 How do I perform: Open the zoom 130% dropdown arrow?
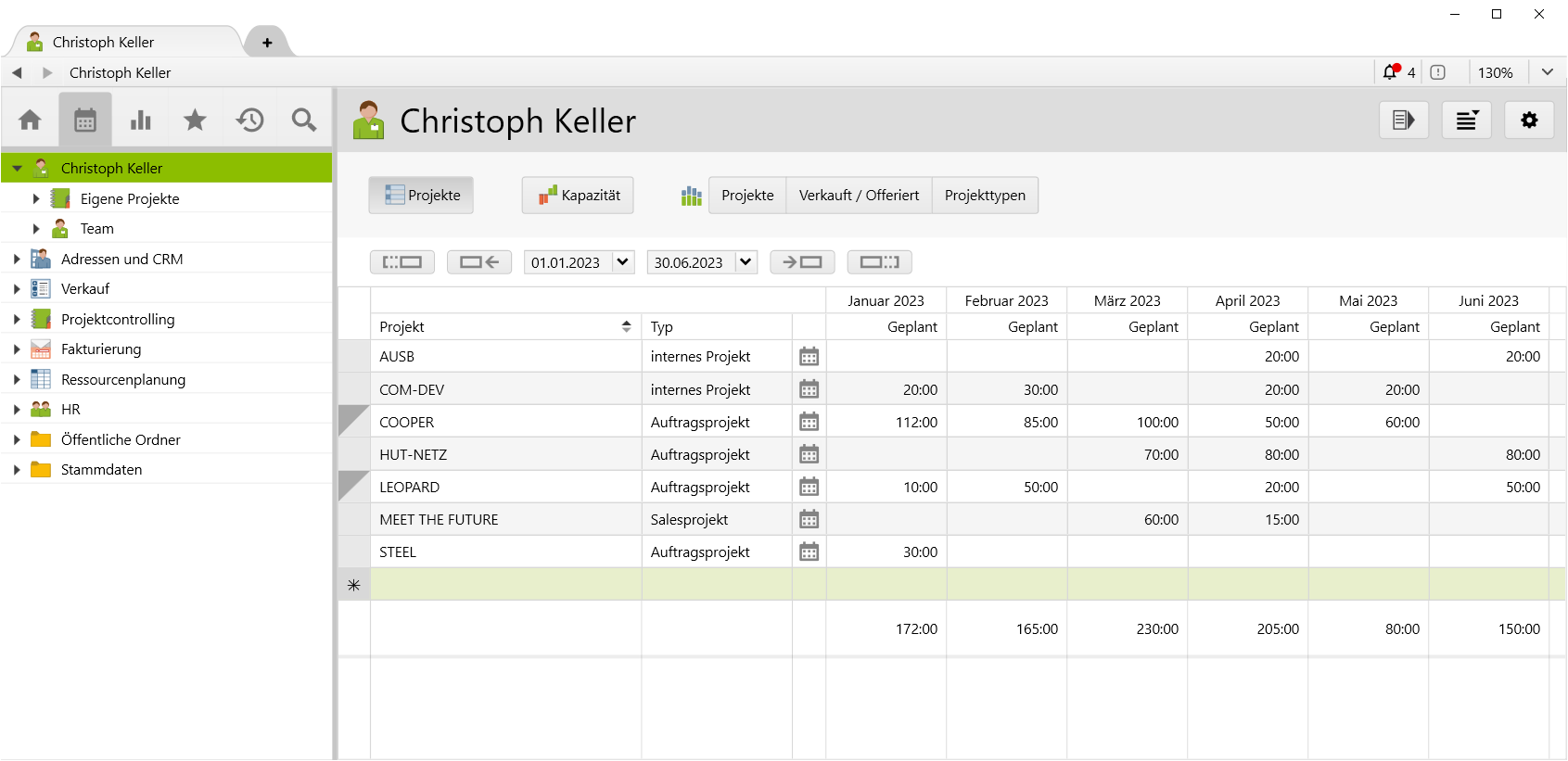pos(1547,72)
